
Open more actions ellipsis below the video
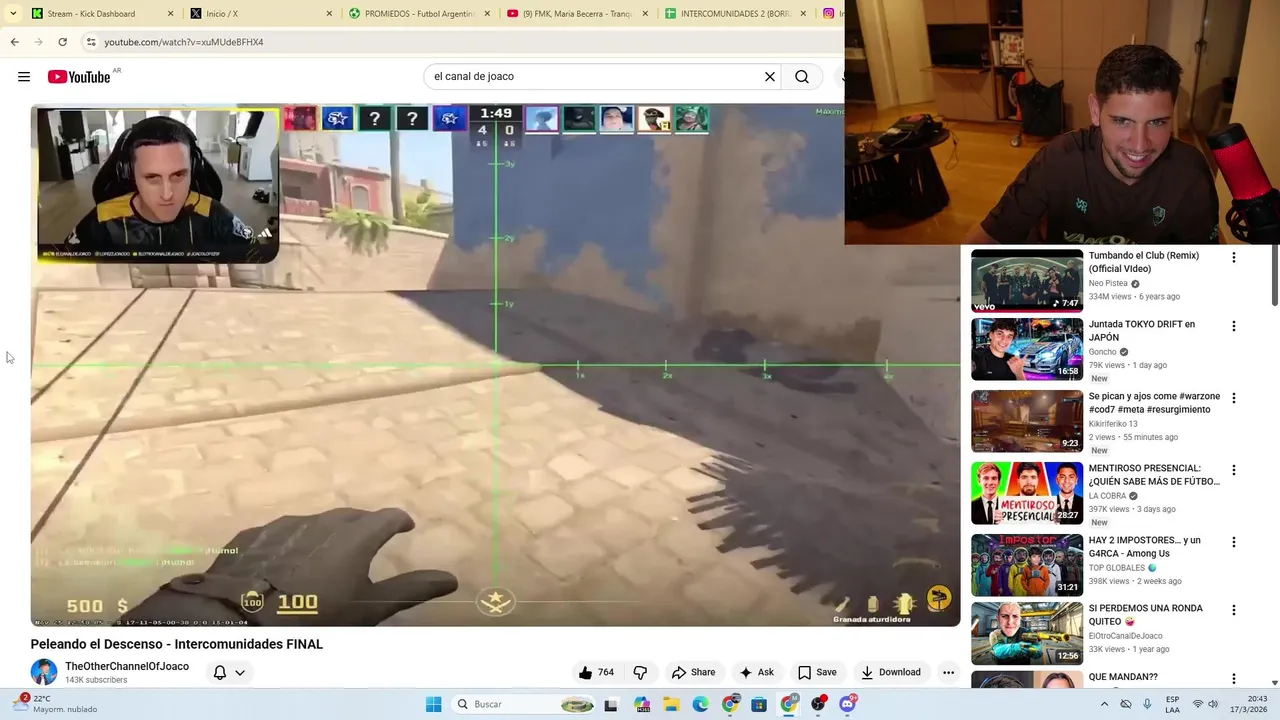948,672
